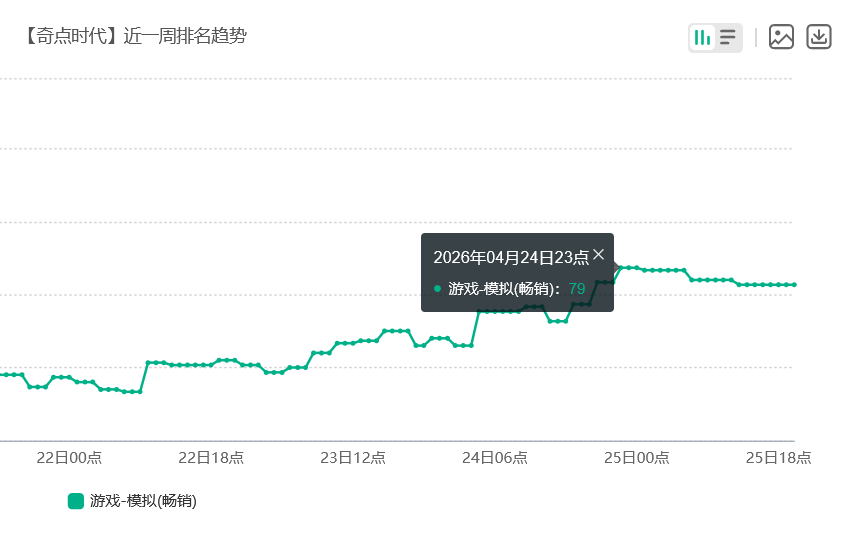This screenshot has height=546, width=848.
Task: Click the 25日00点 axis label
Action: tap(637, 458)
